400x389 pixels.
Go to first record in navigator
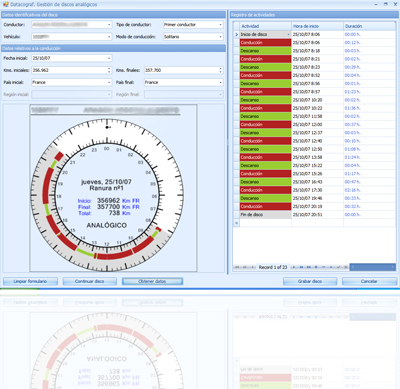click(237, 267)
